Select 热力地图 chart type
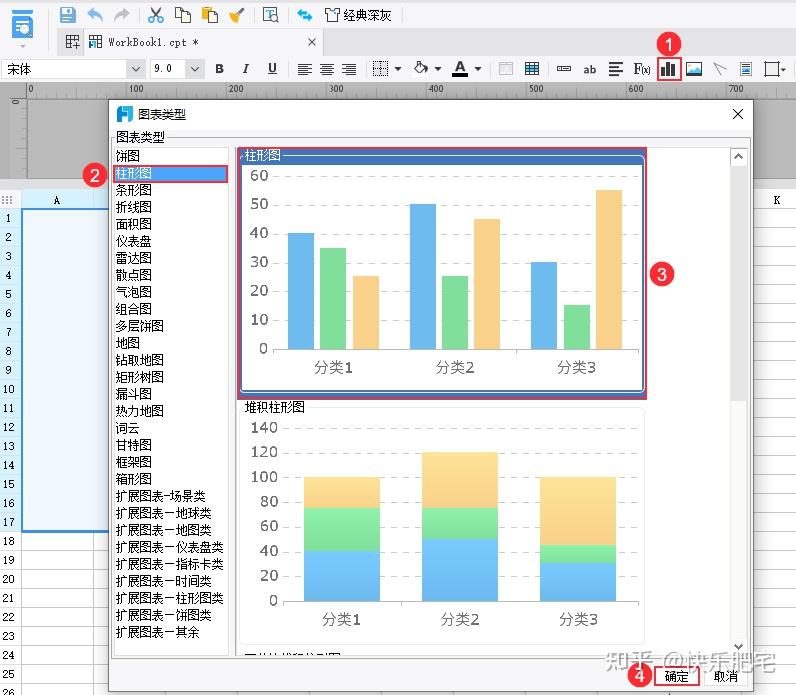This screenshot has height=695, width=796. 171,411
